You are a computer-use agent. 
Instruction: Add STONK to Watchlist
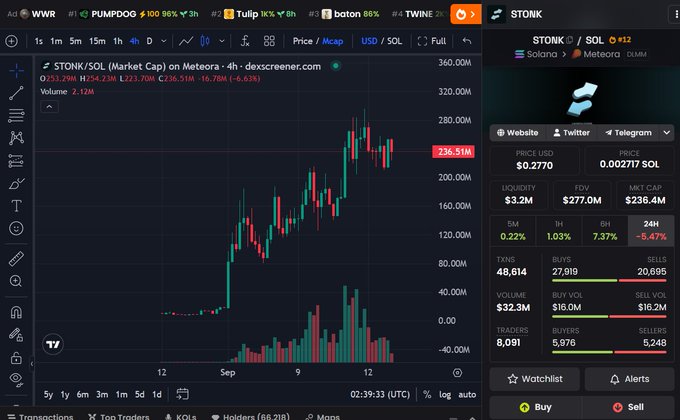click(x=535, y=379)
